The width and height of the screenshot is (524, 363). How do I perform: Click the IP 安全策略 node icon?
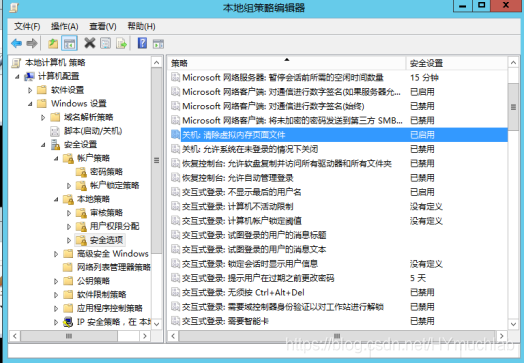point(68,322)
